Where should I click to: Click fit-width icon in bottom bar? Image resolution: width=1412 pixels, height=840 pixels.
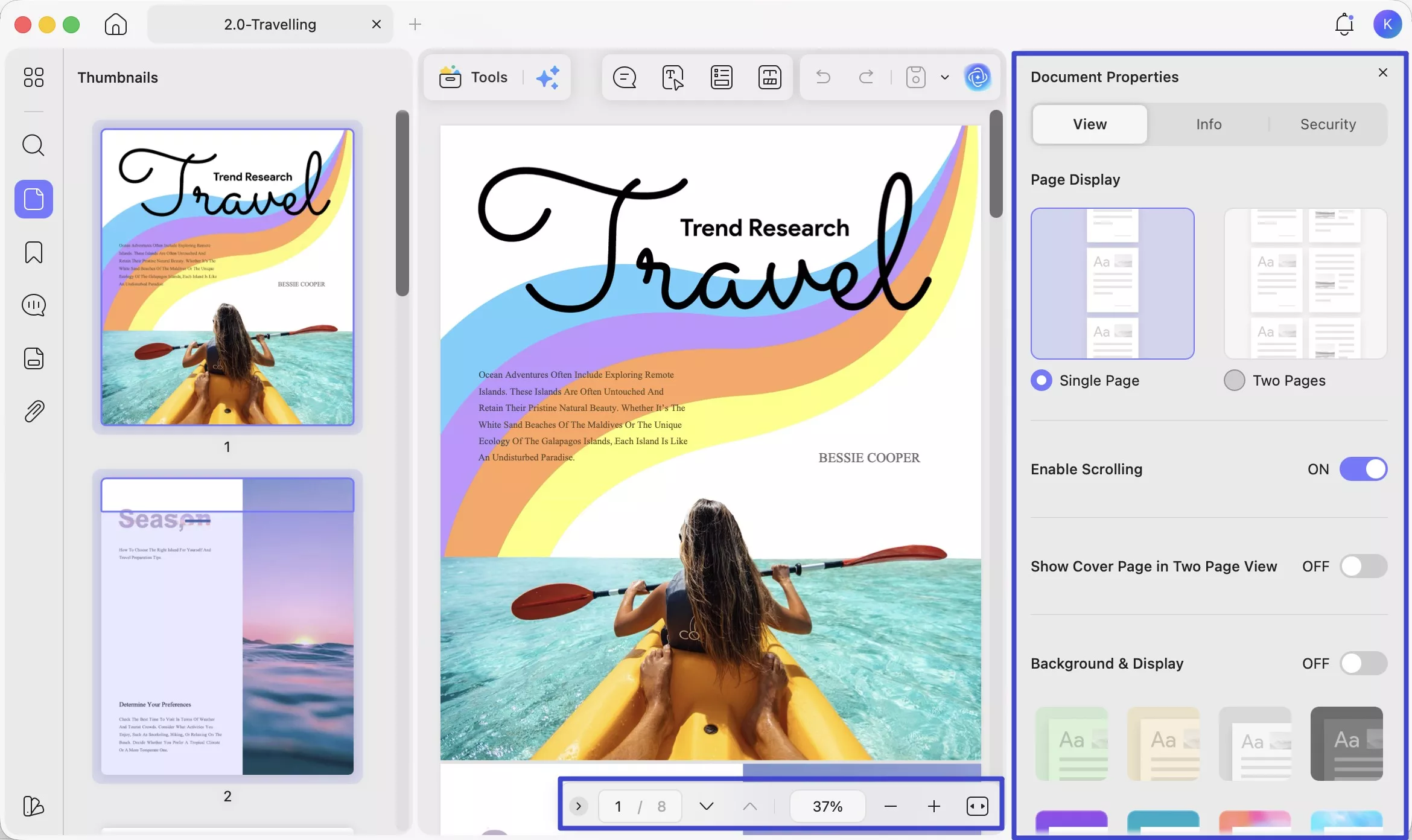pyautogui.click(x=977, y=806)
